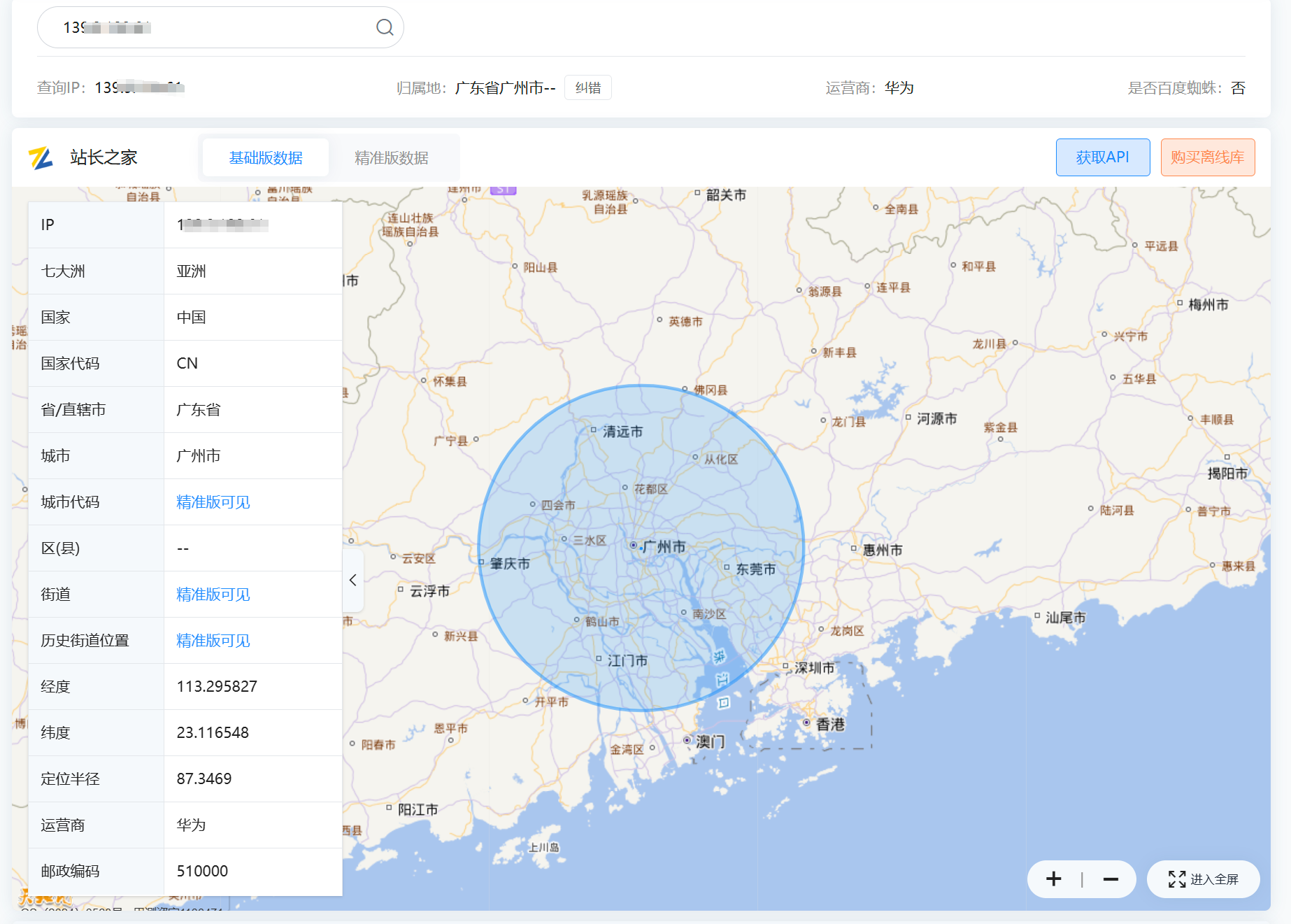Zoom out the map with minus button
Screen dimensions: 1291x924
[1111, 879]
